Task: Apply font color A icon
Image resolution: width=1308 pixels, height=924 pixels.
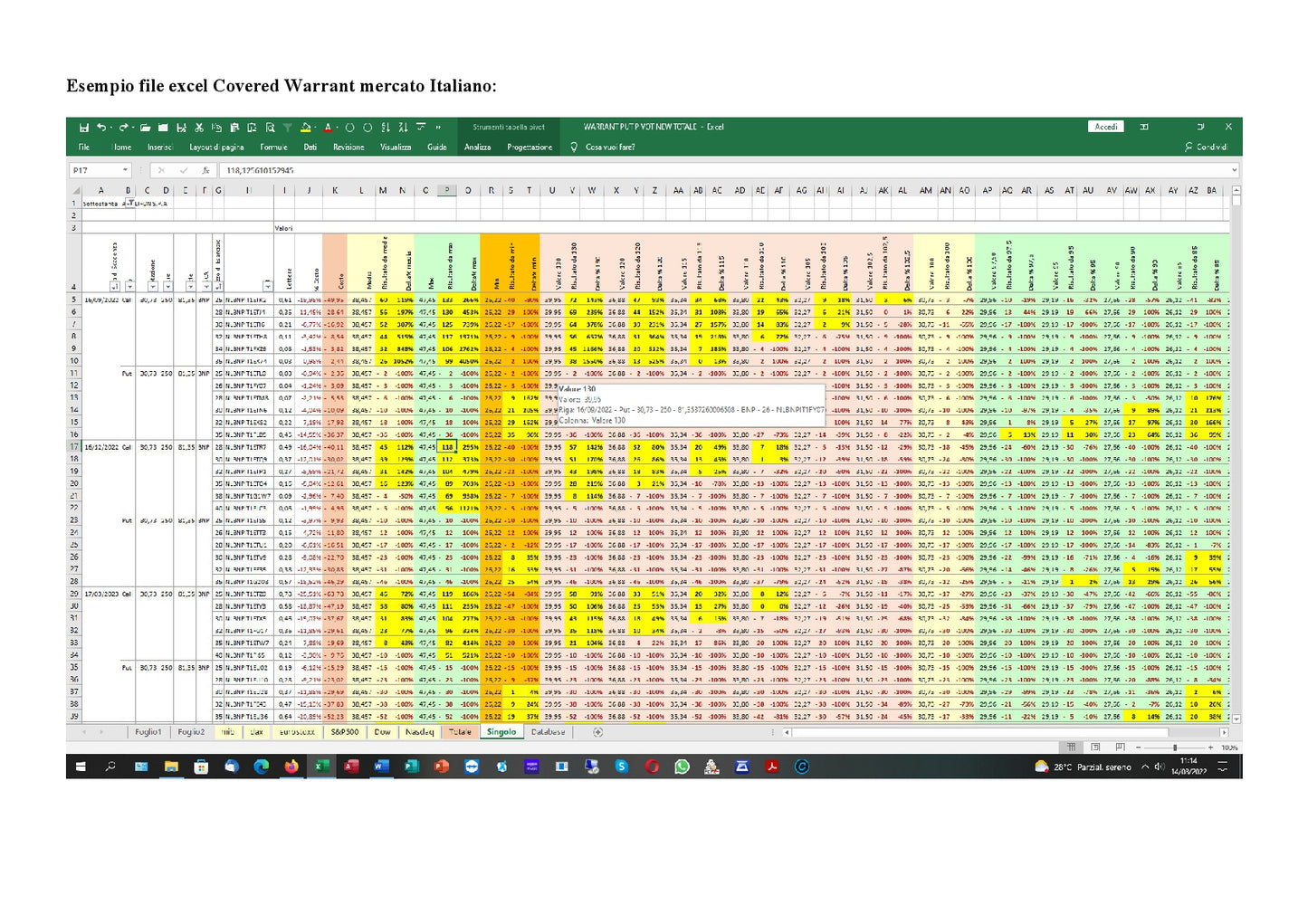Action: click(328, 128)
